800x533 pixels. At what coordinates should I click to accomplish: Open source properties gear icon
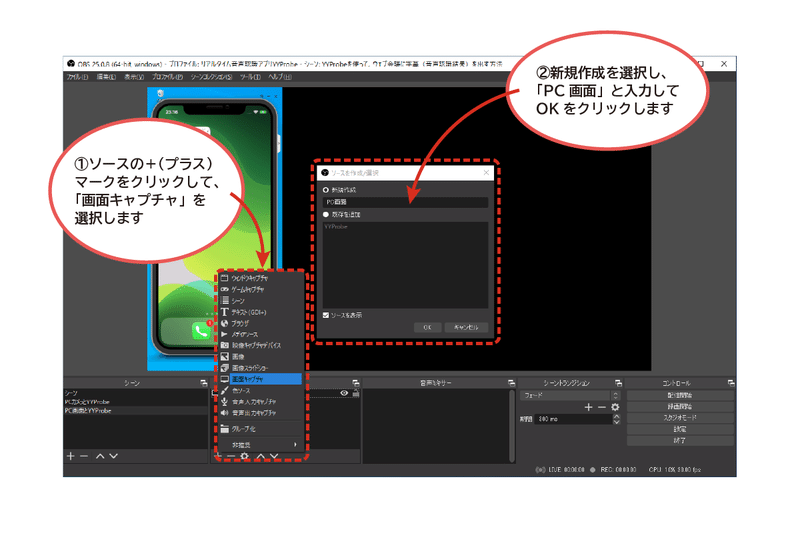245,456
